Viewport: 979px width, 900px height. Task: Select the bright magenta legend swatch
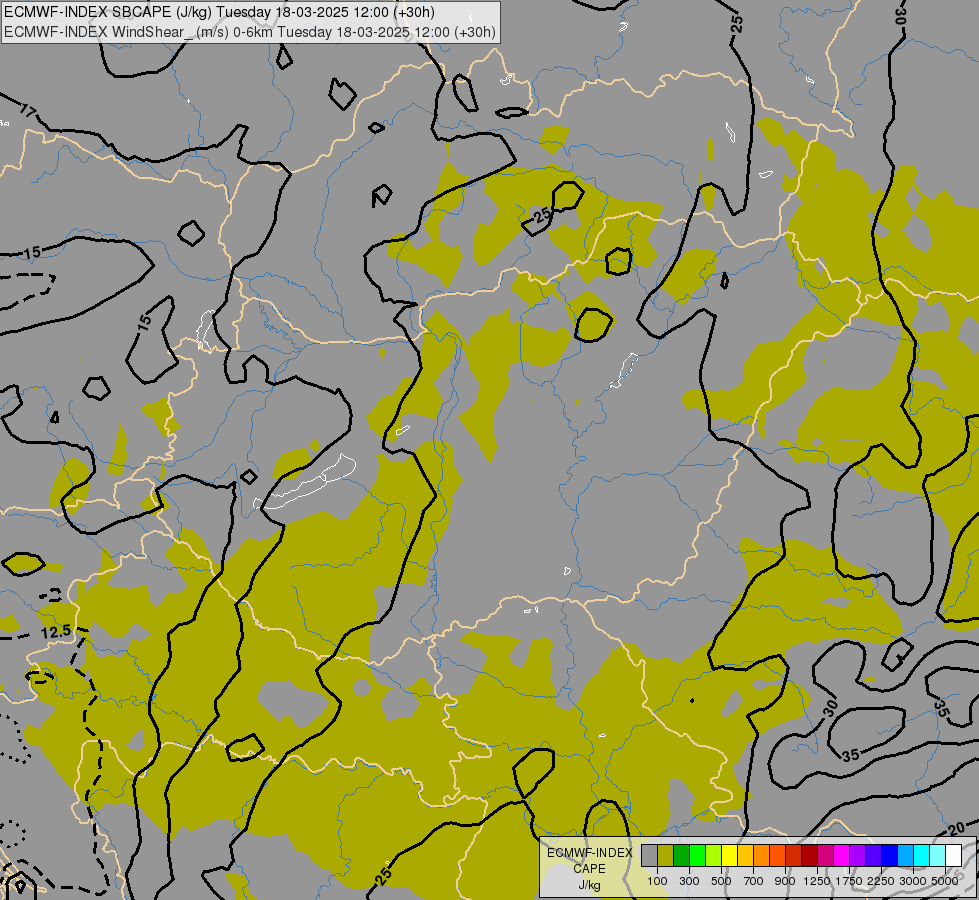(842, 855)
